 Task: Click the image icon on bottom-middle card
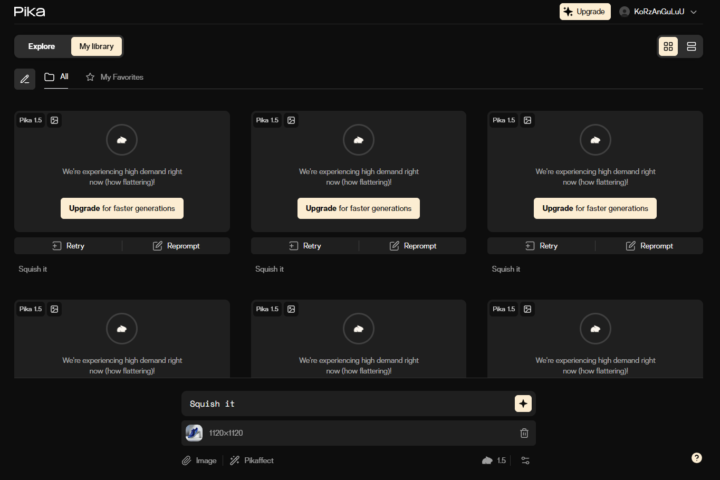point(291,309)
